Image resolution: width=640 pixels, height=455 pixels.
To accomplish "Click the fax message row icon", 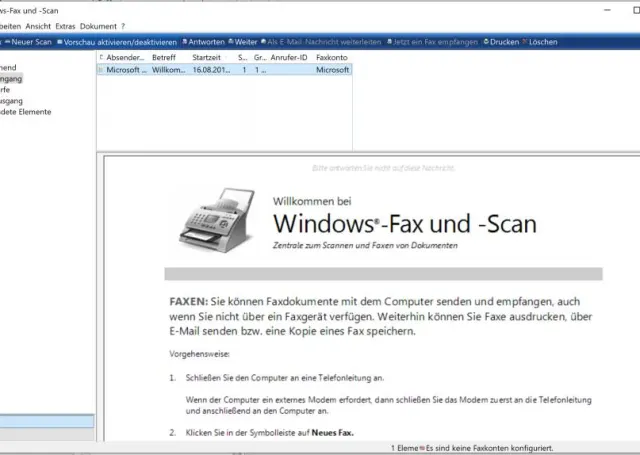I will 100,70.
